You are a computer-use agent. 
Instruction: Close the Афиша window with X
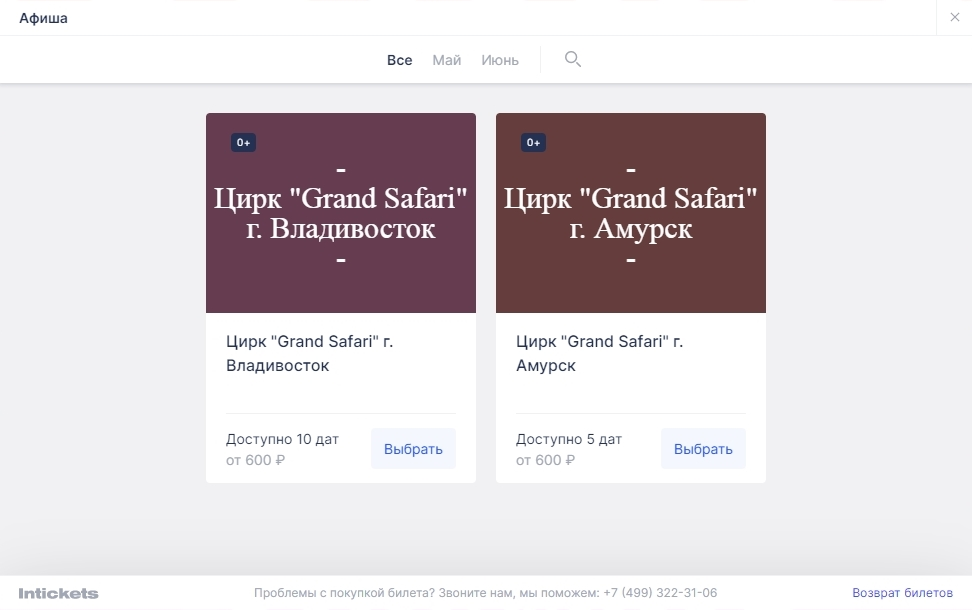point(954,18)
